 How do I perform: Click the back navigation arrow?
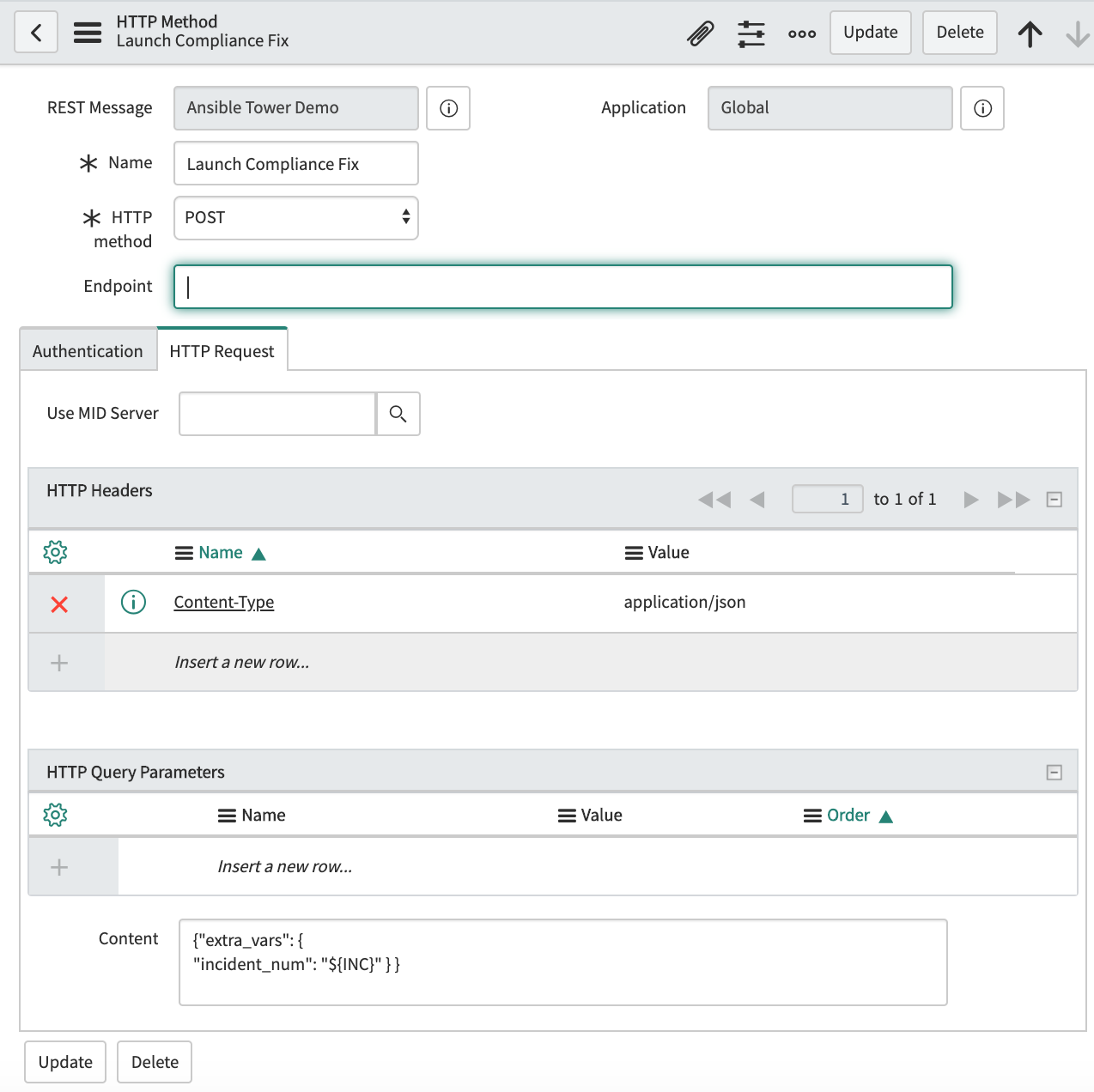coord(35,32)
